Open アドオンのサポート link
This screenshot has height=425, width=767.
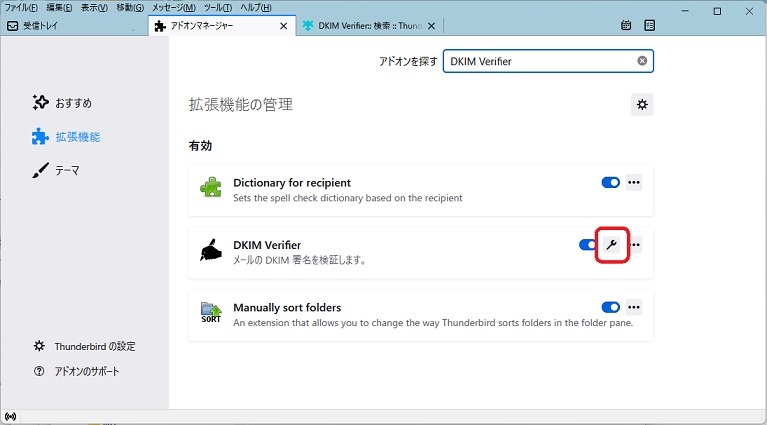click(x=86, y=371)
